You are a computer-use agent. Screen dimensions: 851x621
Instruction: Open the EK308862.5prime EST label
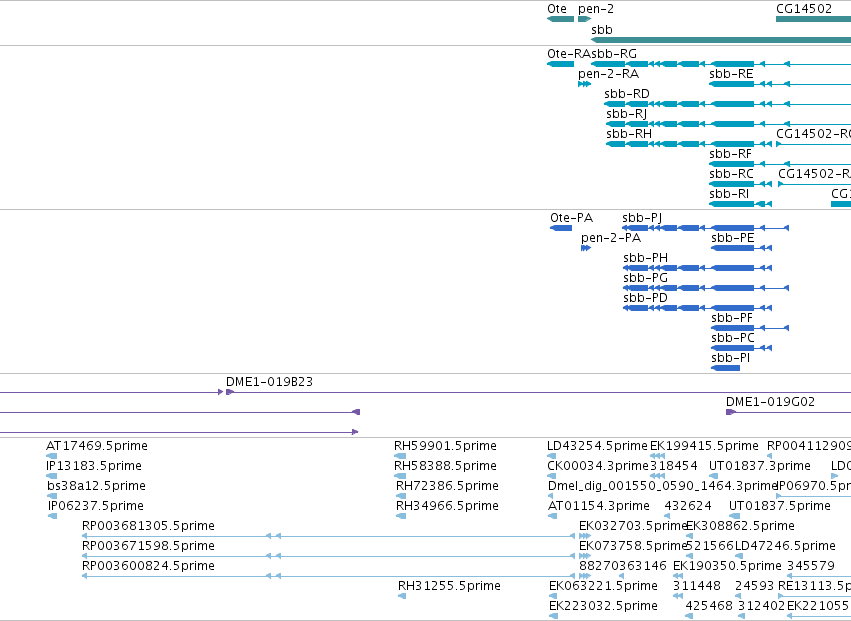pos(740,526)
